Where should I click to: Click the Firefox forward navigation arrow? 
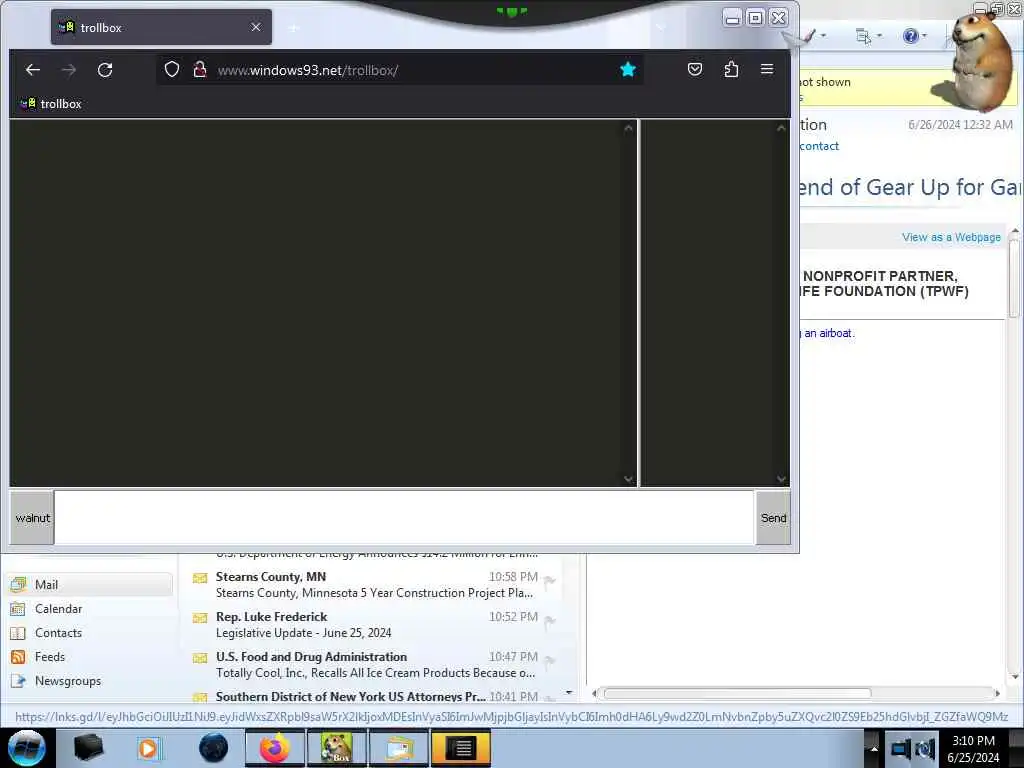[69, 70]
